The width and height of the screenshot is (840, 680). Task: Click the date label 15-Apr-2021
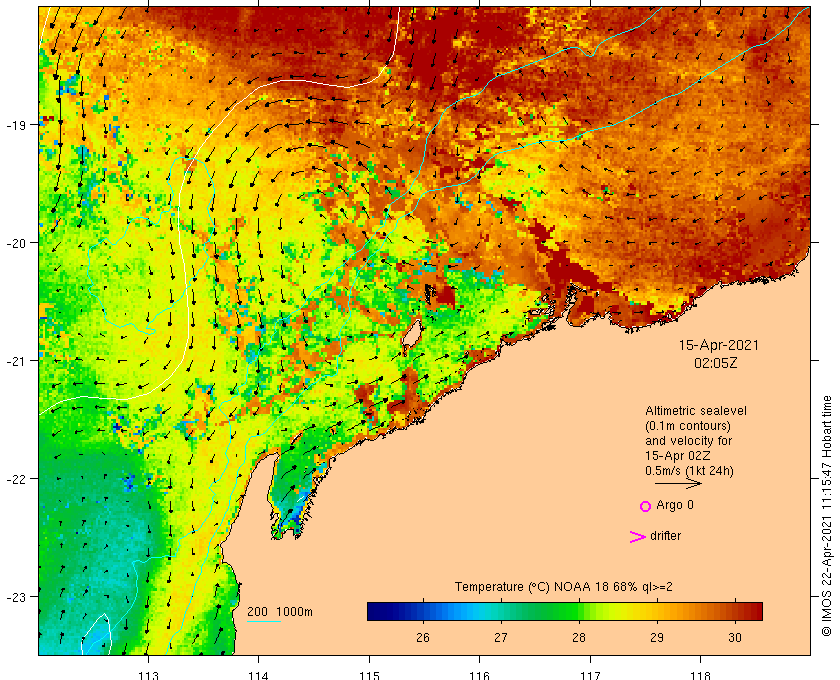[718, 345]
